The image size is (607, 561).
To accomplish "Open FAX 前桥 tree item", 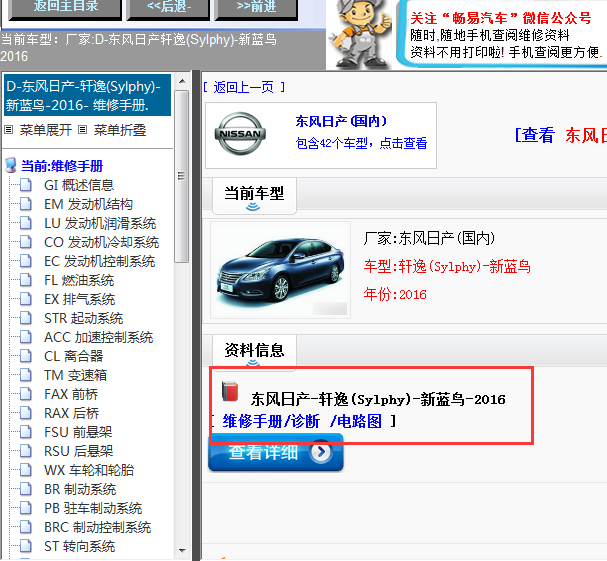I will (x=71, y=394).
